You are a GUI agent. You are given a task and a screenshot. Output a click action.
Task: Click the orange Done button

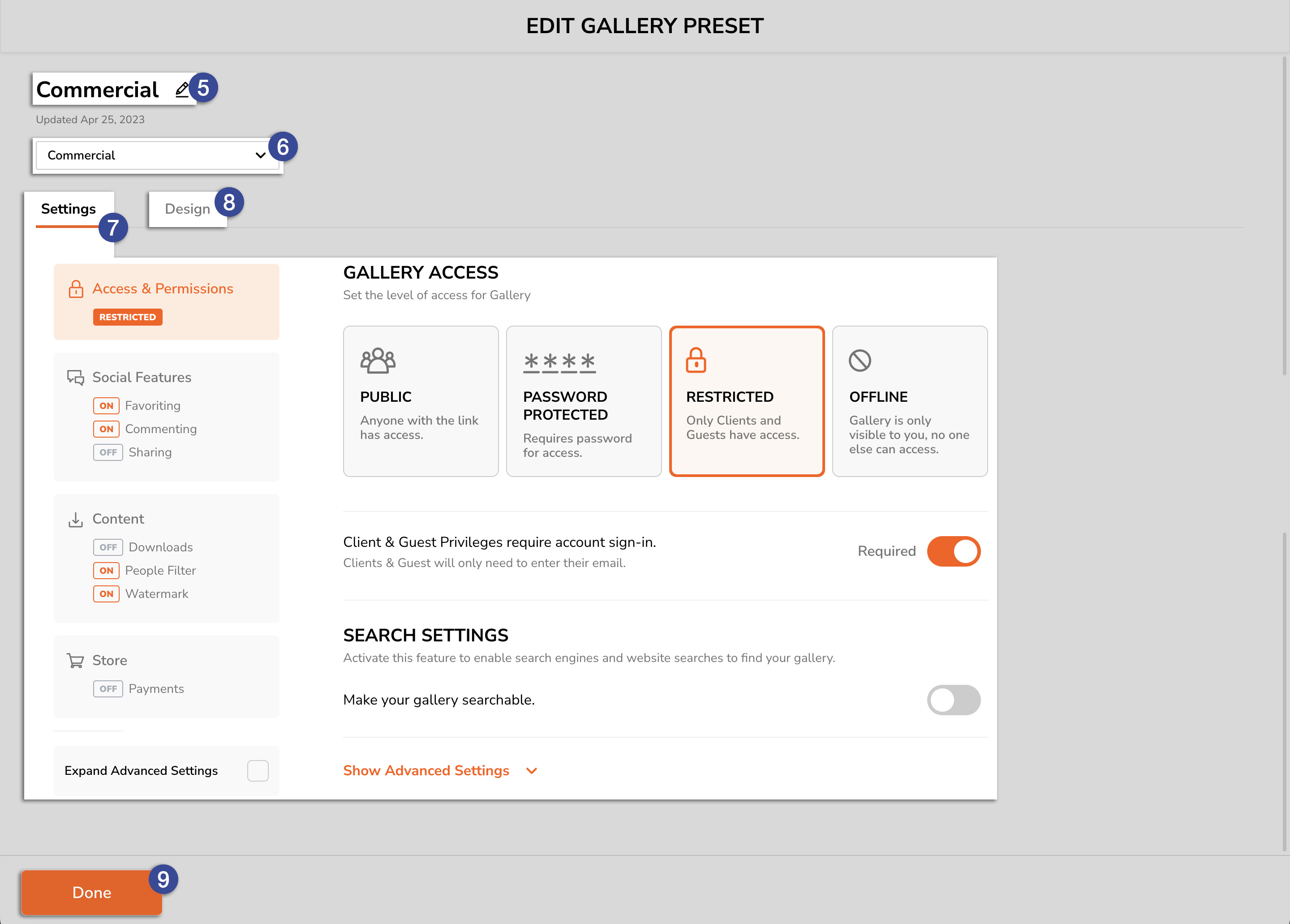click(x=91, y=892)
